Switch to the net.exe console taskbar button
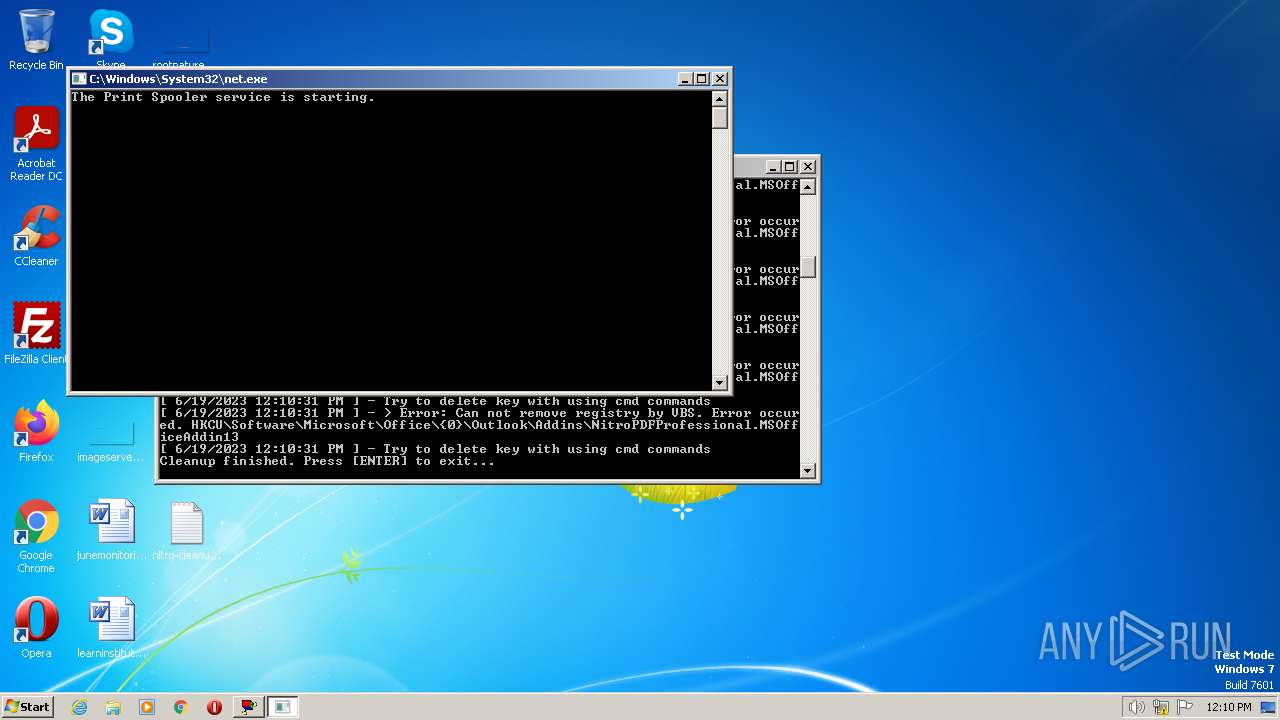The height and width of the screenshot is (720, 1280). coord(283,707)
